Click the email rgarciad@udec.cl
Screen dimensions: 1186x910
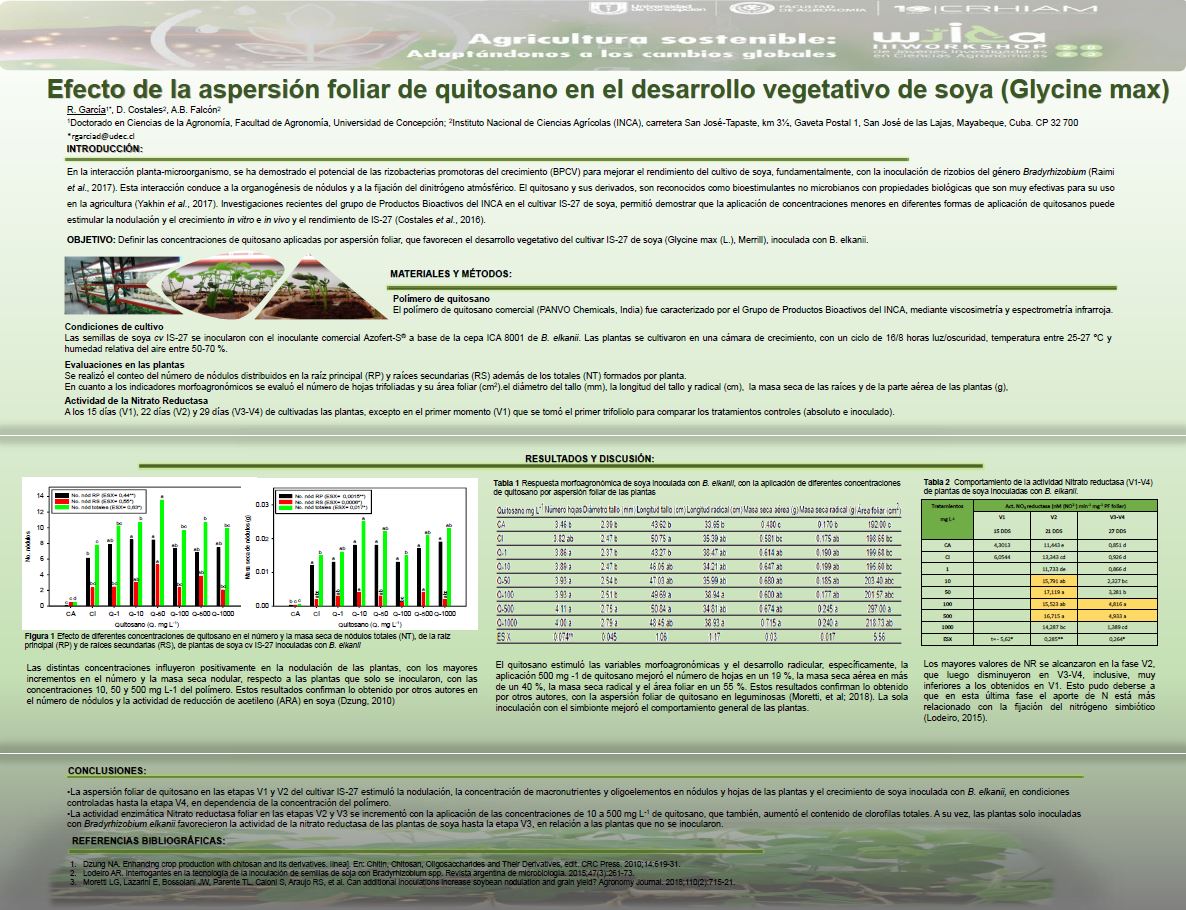[101, 136]
